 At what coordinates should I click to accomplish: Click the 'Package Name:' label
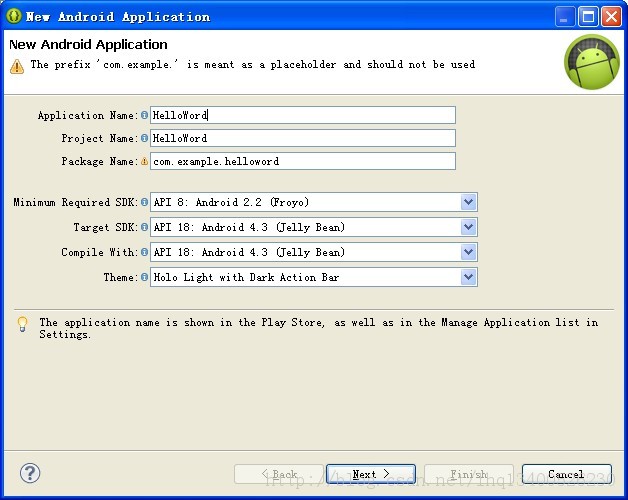pyautogui.click(x=100, y=161)
